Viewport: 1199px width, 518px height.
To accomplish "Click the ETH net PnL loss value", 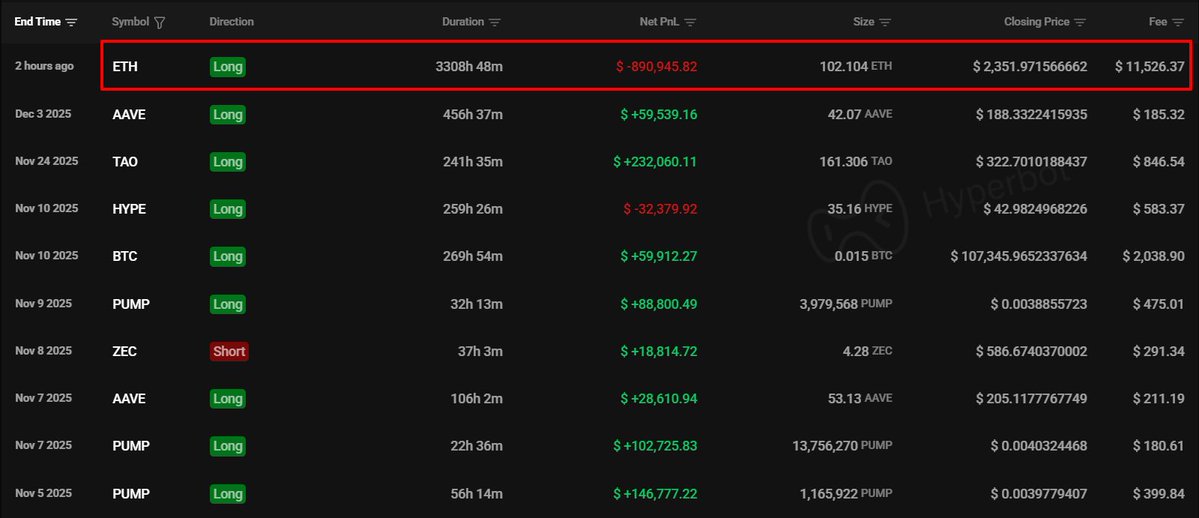I will [x=656, y=67].
